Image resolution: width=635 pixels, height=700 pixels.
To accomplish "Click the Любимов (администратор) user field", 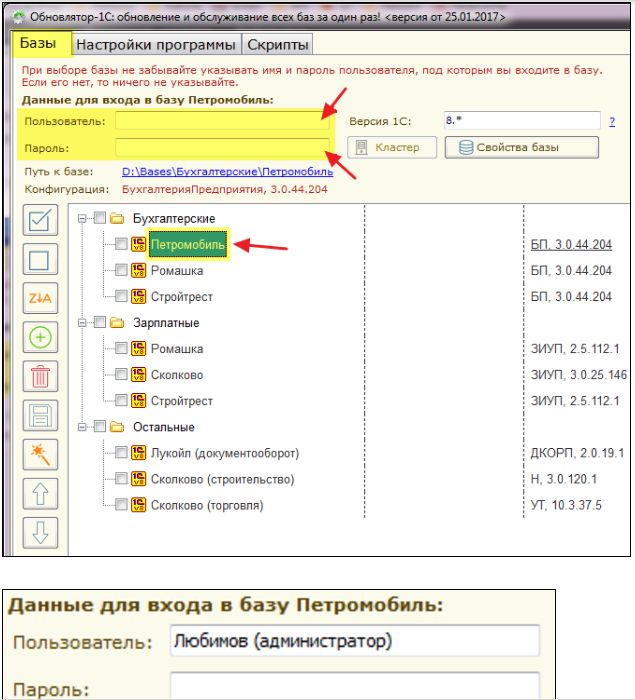I will [x=355, y=641].
